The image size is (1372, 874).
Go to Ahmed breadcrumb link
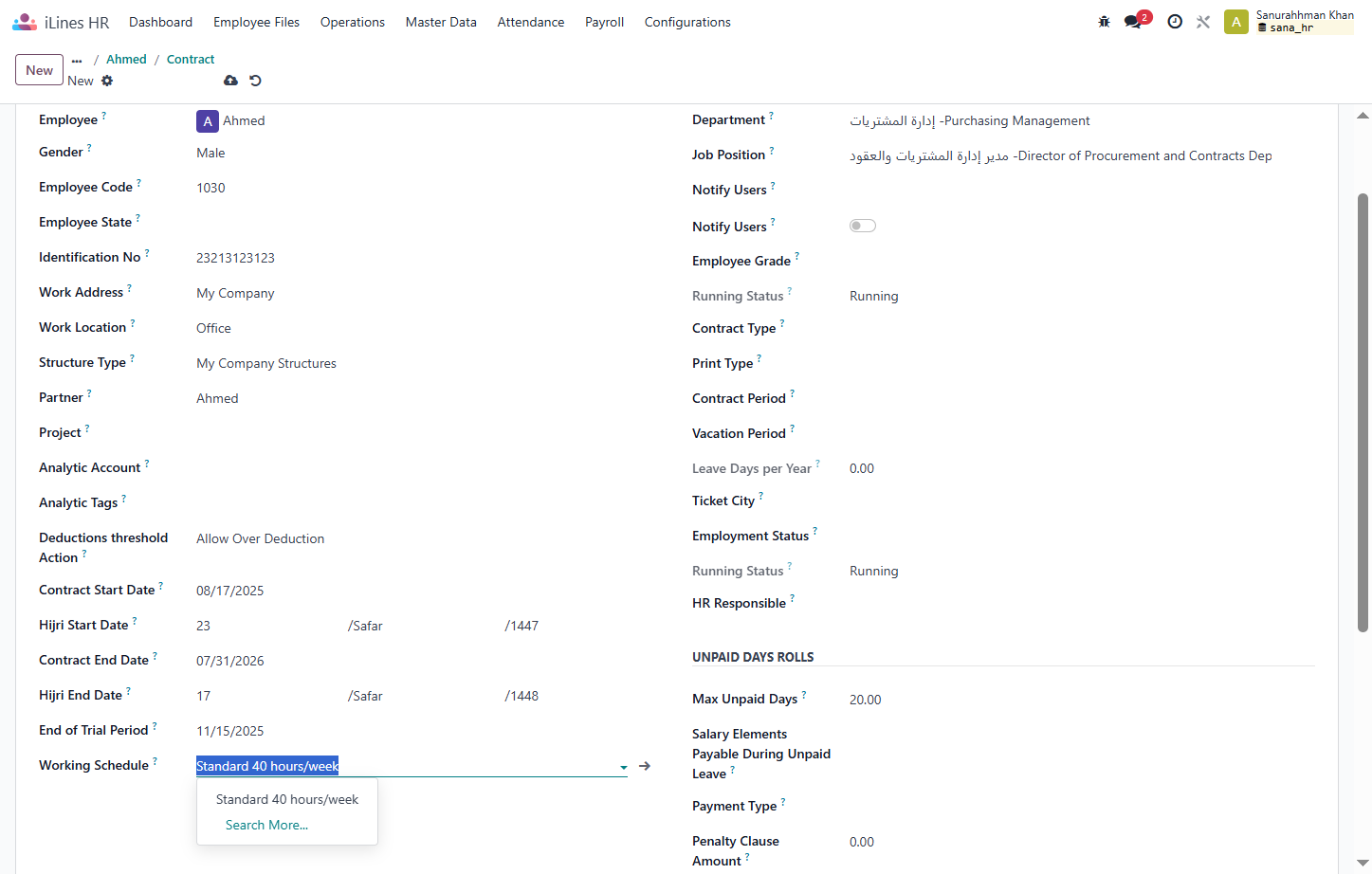[x=126, y=59]
